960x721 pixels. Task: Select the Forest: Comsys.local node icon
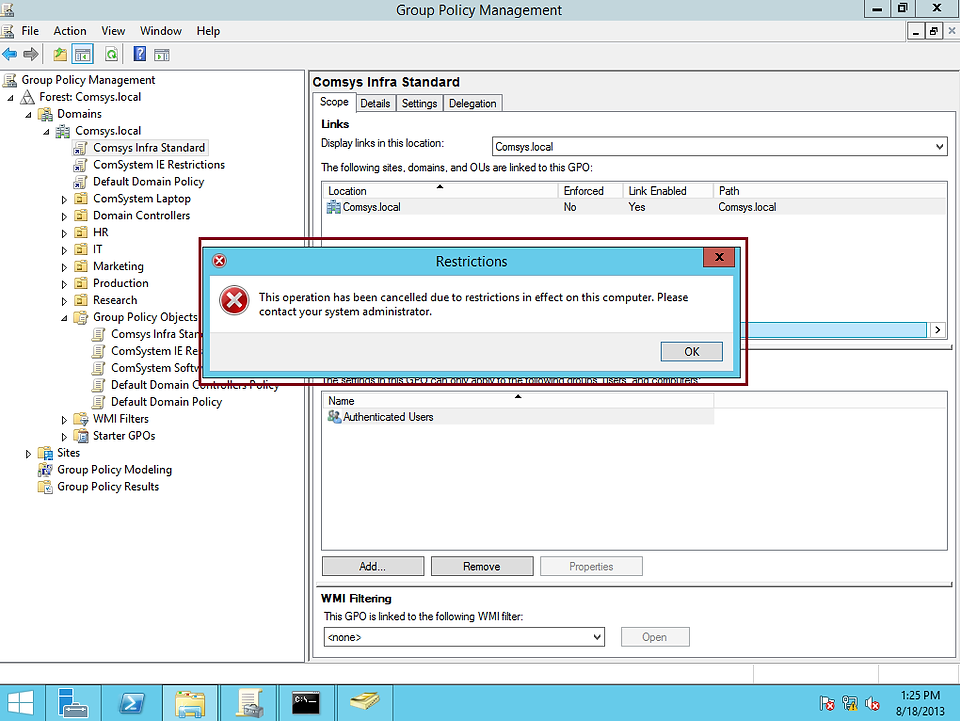[x=28, y=97]
